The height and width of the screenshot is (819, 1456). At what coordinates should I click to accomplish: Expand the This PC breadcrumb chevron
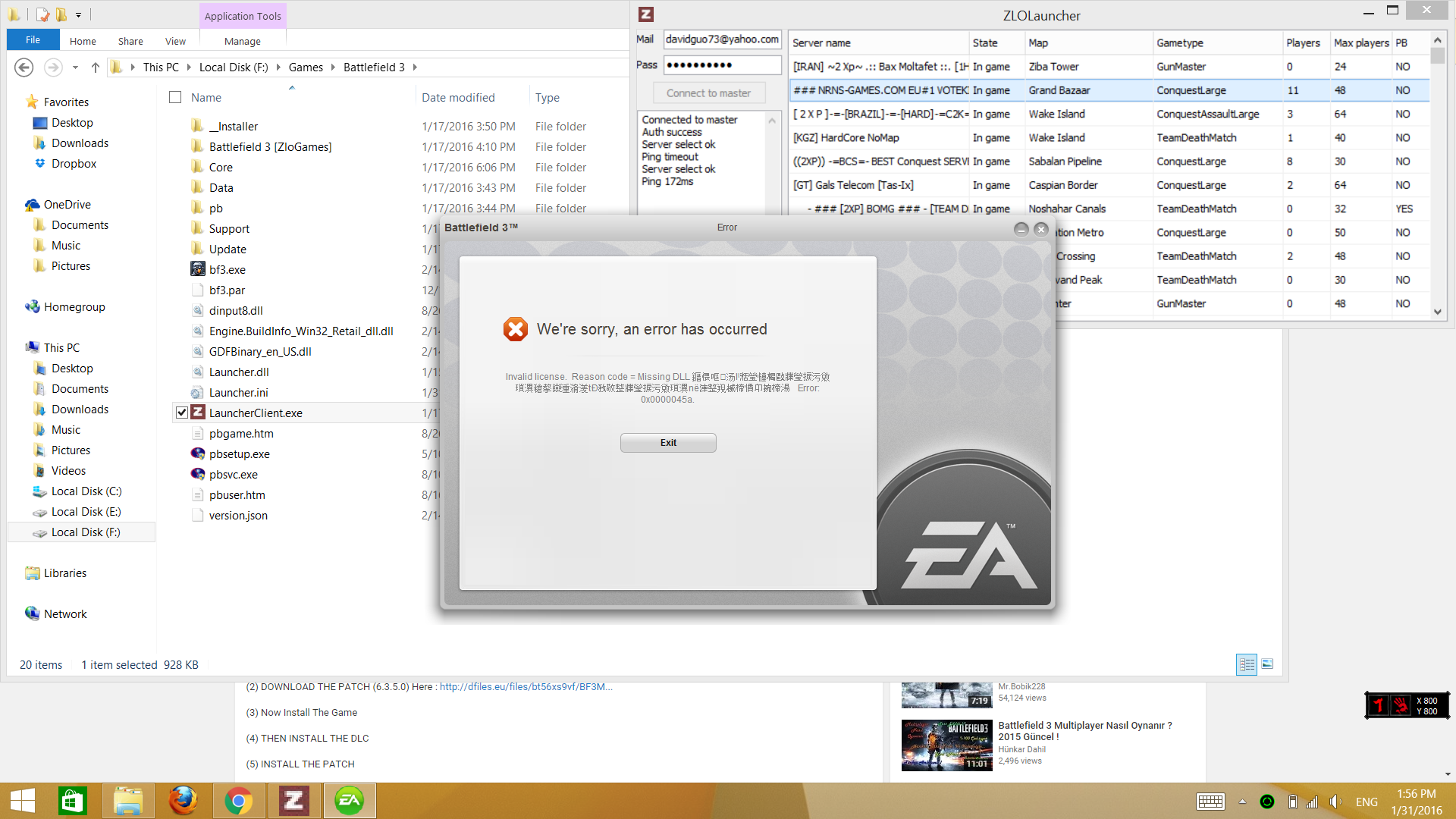[x=189, y=67]
